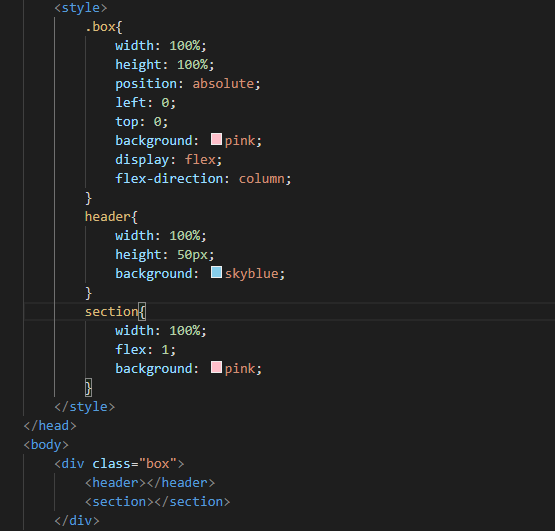
Task: Click 'width: 100%;' in .box rule
Action: [161, 46]
